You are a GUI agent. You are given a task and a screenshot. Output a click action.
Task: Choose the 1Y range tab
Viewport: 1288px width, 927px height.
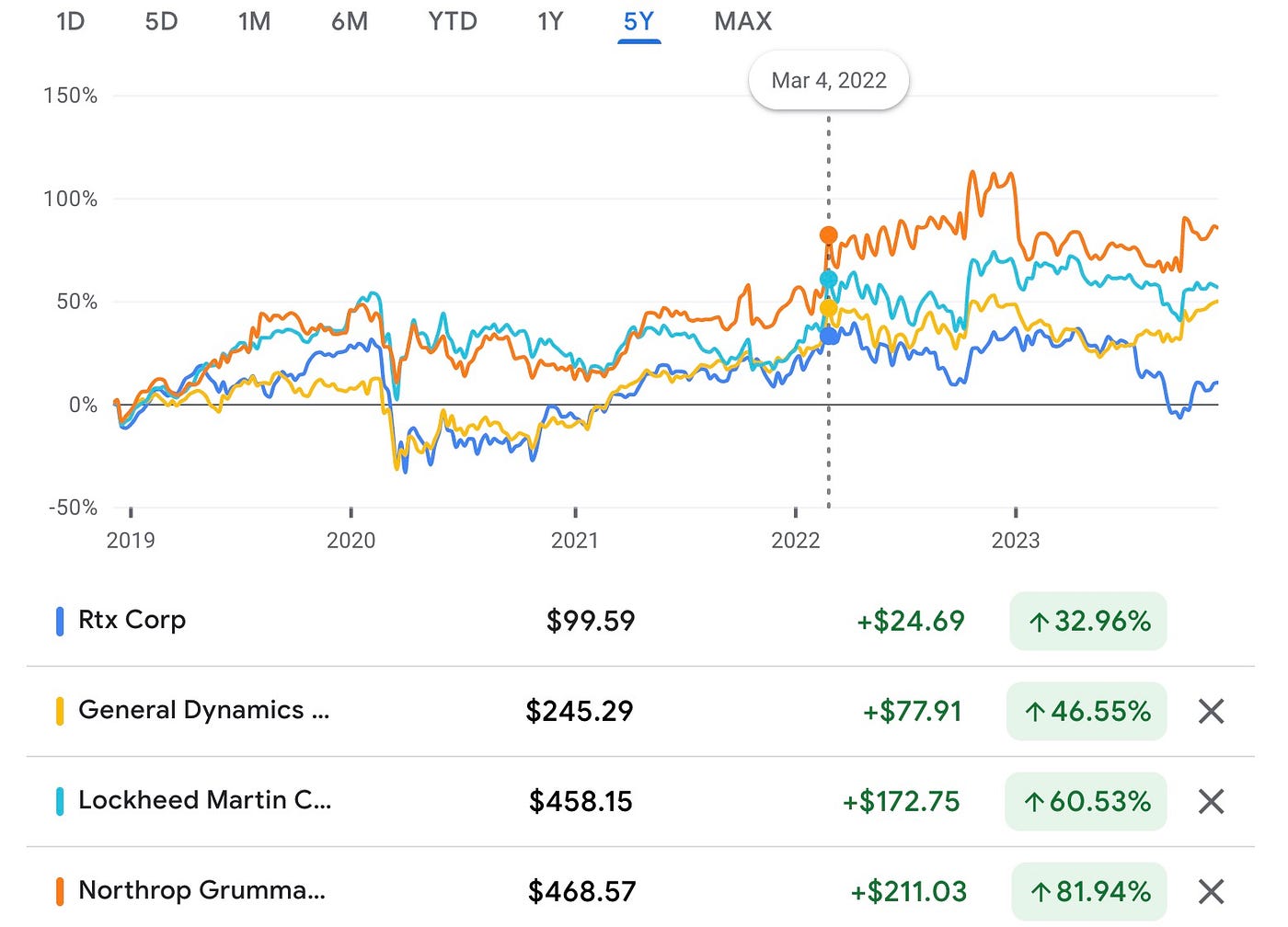coord(550,21)
